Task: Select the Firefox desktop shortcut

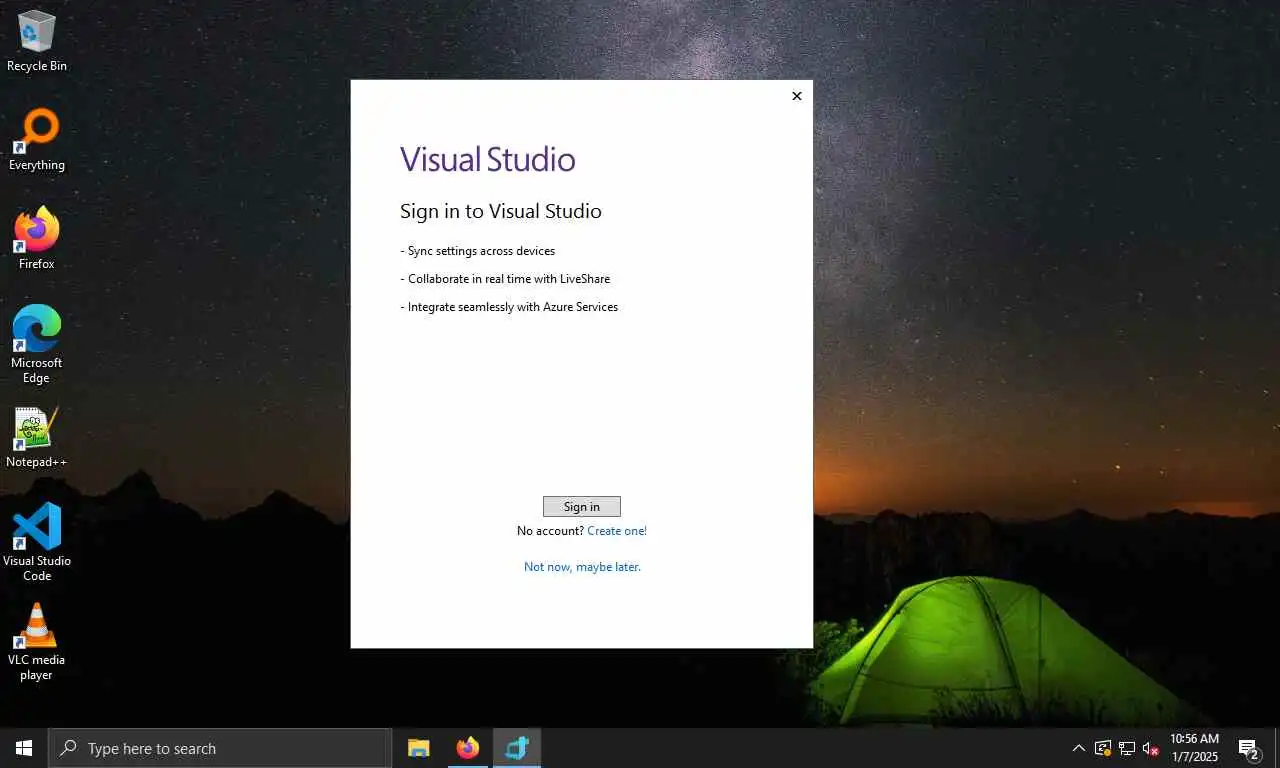Action: (37, 239)
